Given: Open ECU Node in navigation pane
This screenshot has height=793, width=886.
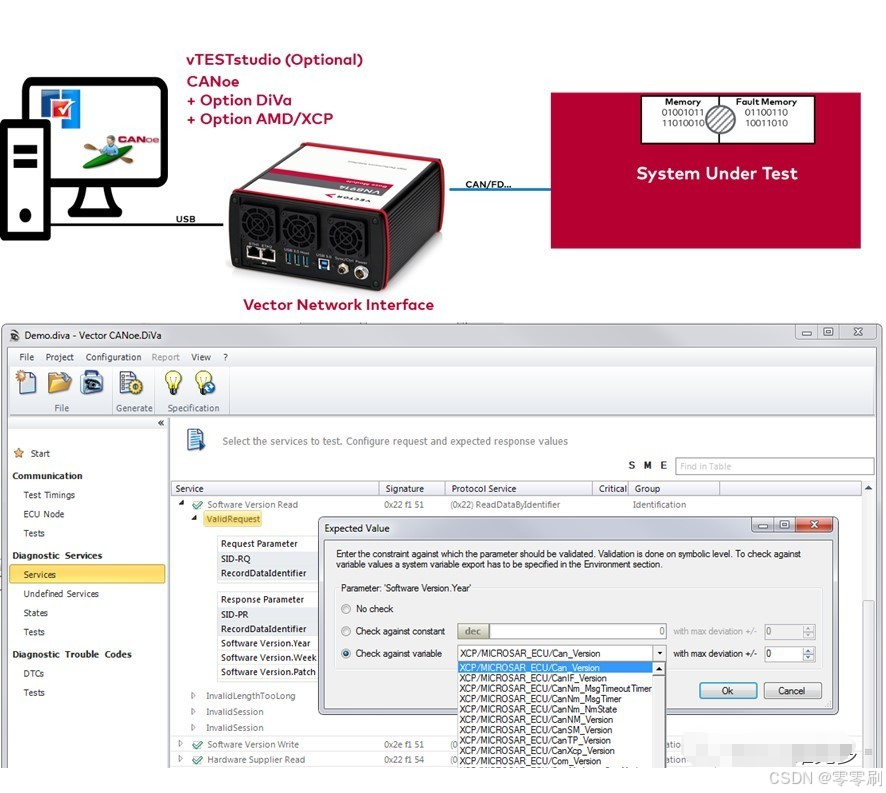Looking at the screenshot, I should (44, 514).
